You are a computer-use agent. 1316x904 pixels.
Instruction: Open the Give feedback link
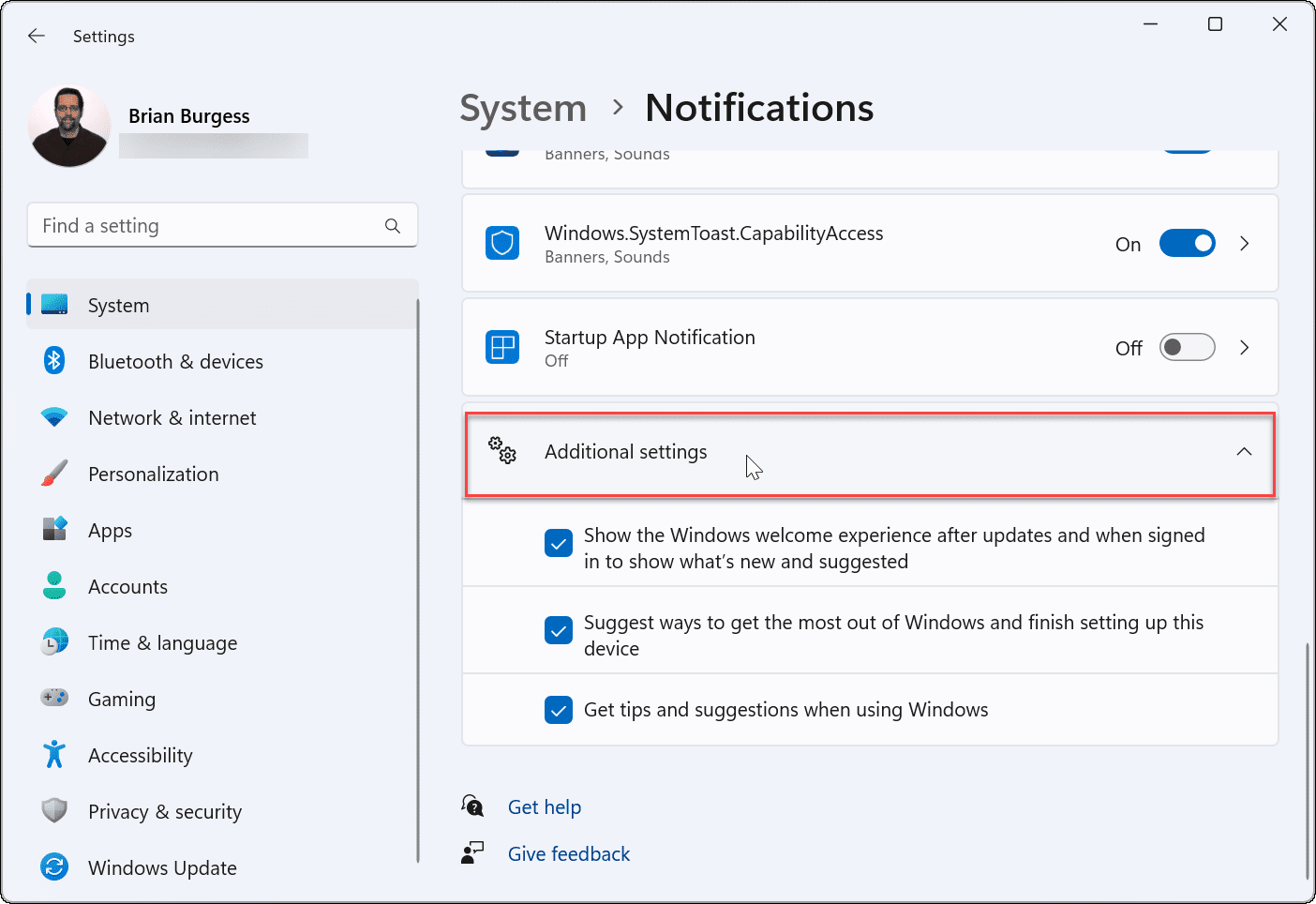568,853
